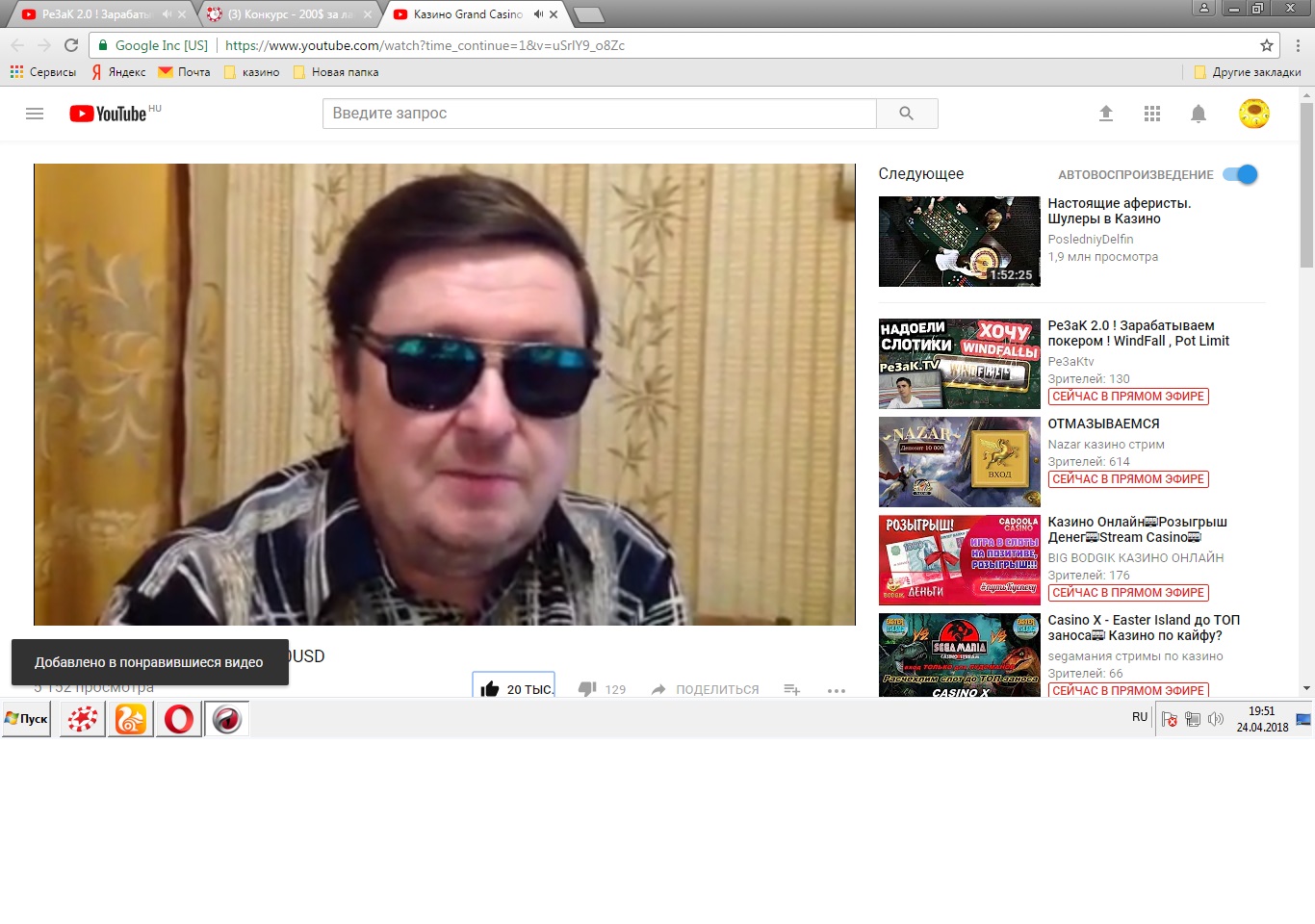Click the page vertical scrollbar thumb
Image resolution: width=1315 pixels, height=924 pixels.
point(1306,185)
